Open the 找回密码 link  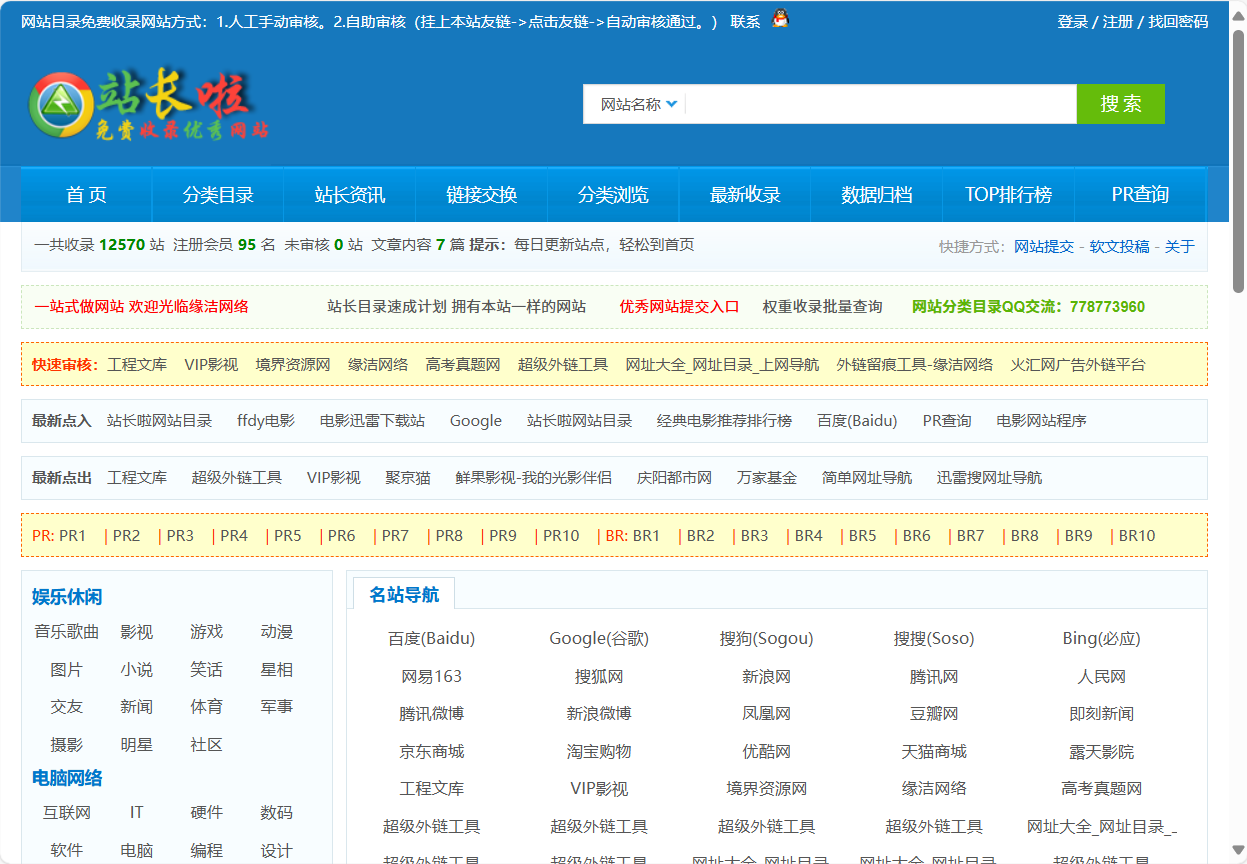click(1178, 21)
